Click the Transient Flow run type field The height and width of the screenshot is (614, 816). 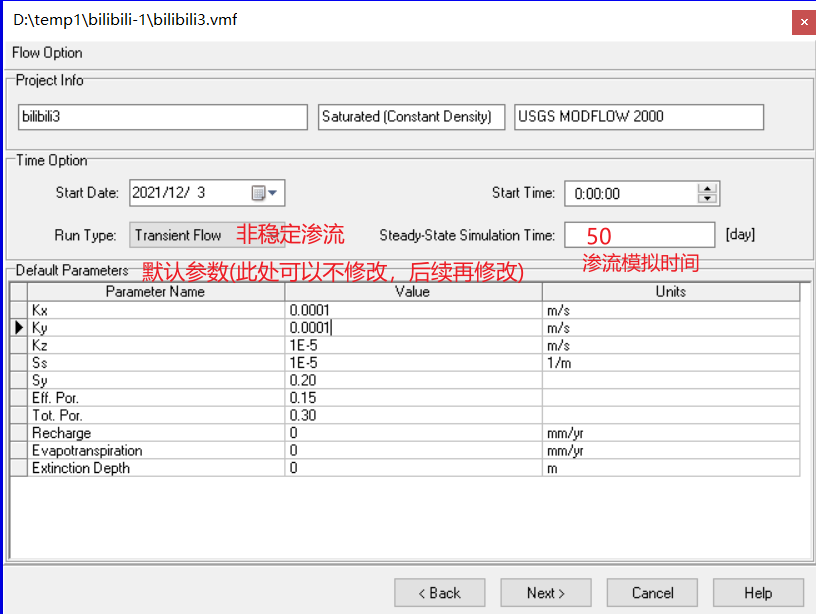[x=178, y=234]
